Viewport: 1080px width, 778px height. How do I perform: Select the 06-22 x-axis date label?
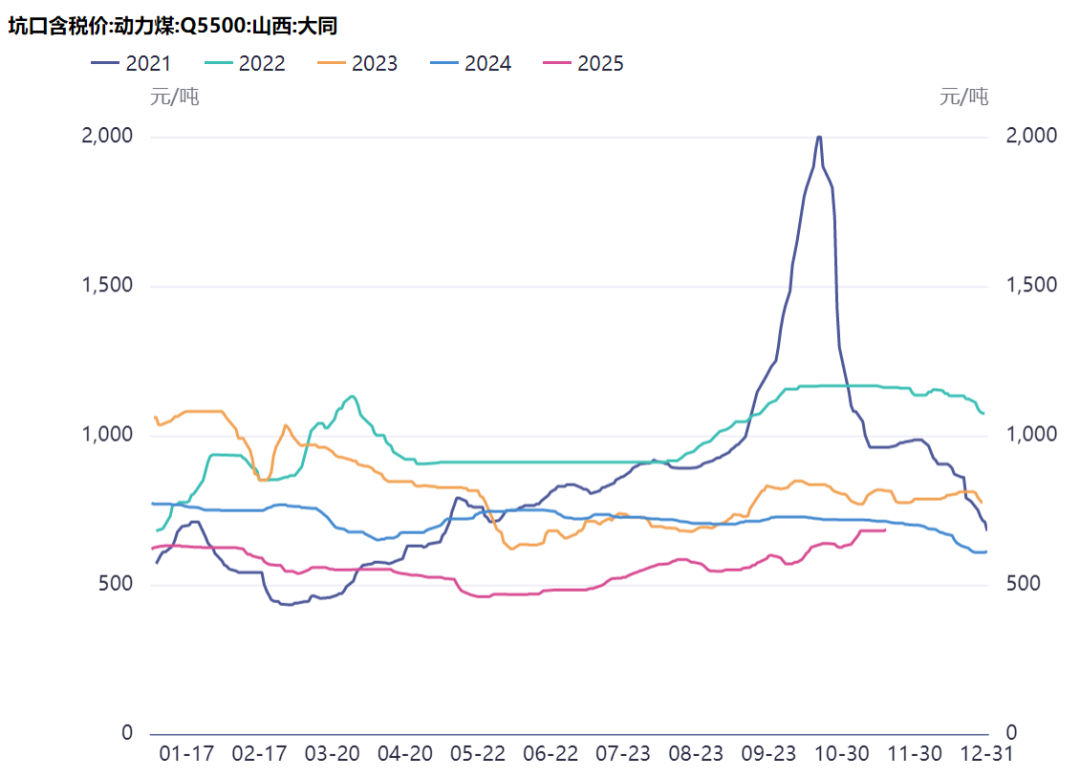(550, 753)
